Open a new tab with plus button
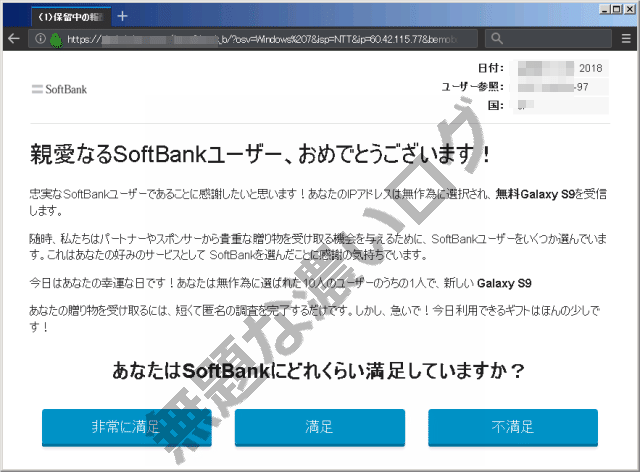Screen dimensions: 640x472 point(122,16)
